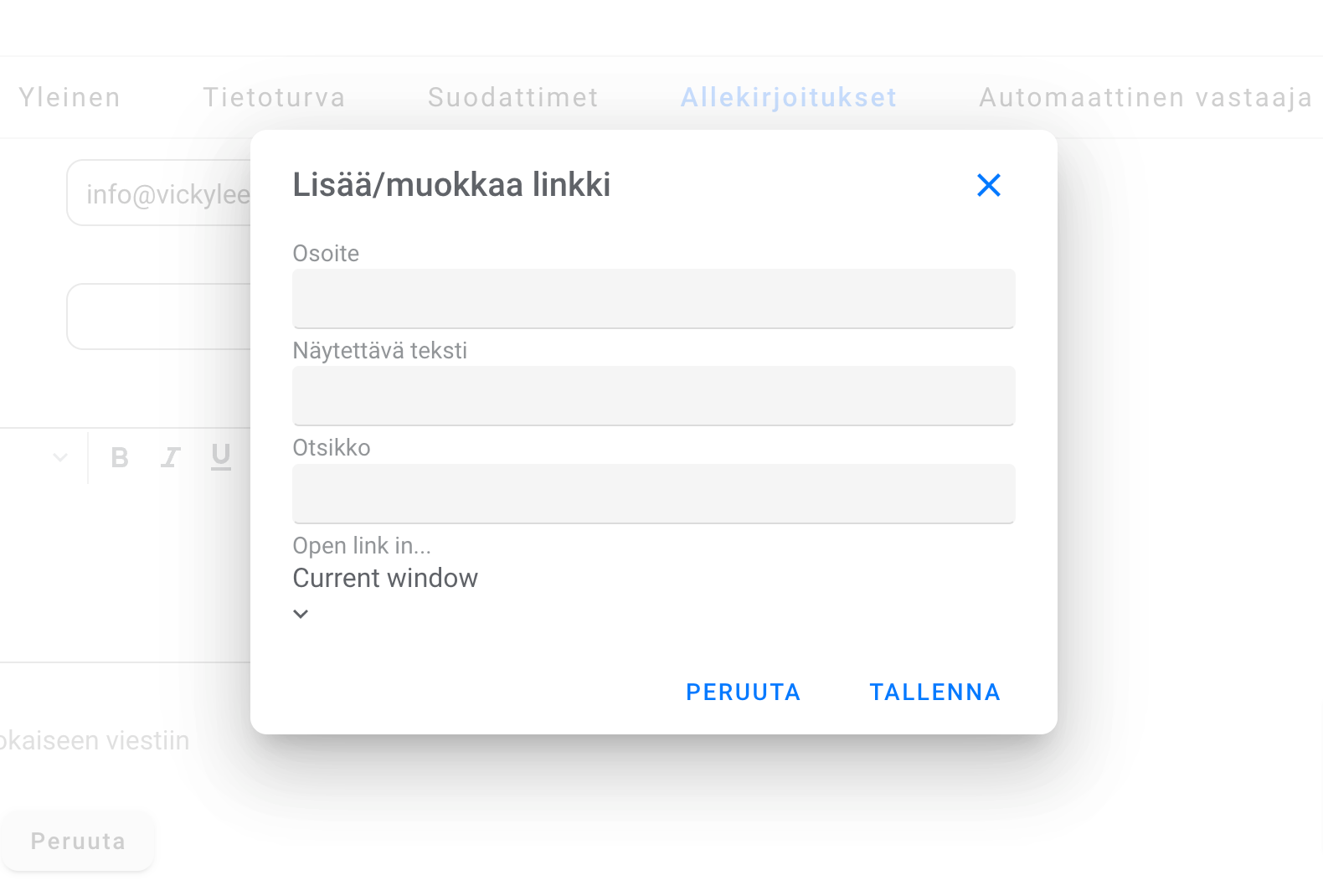The image size is (1323, 896).
Task: Click the info@vickylee email field
Action: [159, 193]
